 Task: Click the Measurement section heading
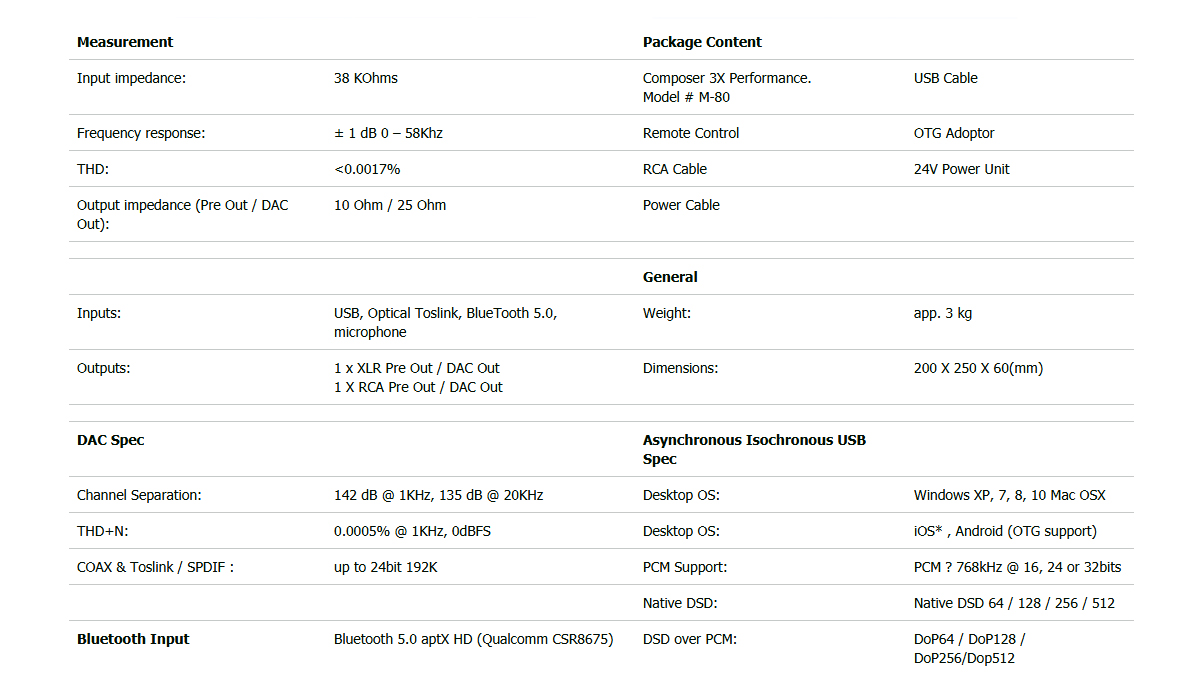pyautogui.click(x=125, y=42)
